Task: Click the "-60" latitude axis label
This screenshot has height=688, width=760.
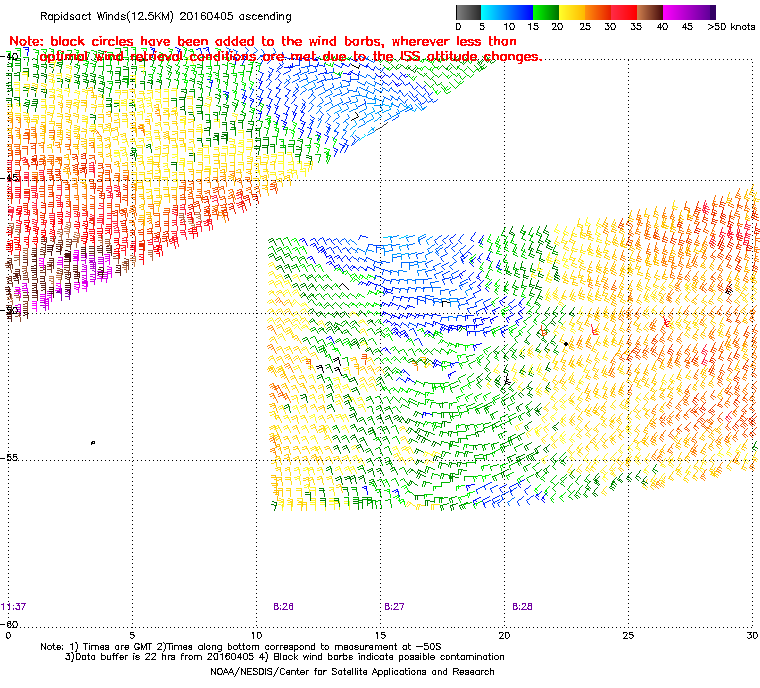Action: [10, 624]
